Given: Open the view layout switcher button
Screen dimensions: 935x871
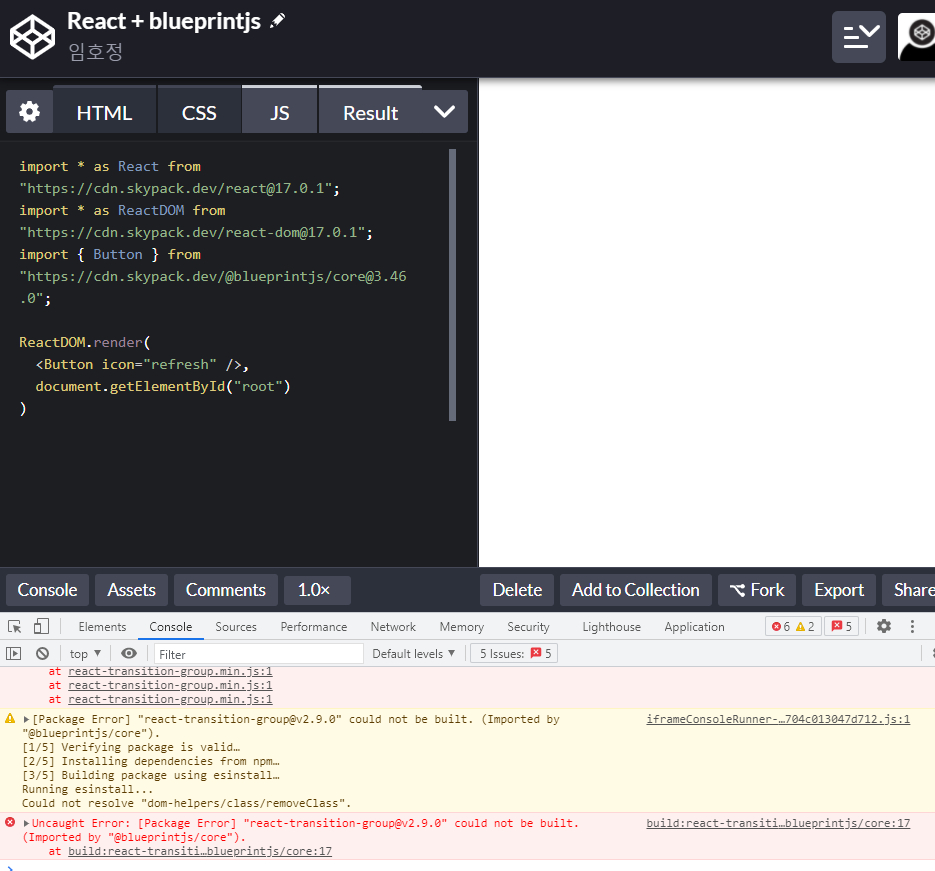Looking at the screenshot, I should [858, 36].
